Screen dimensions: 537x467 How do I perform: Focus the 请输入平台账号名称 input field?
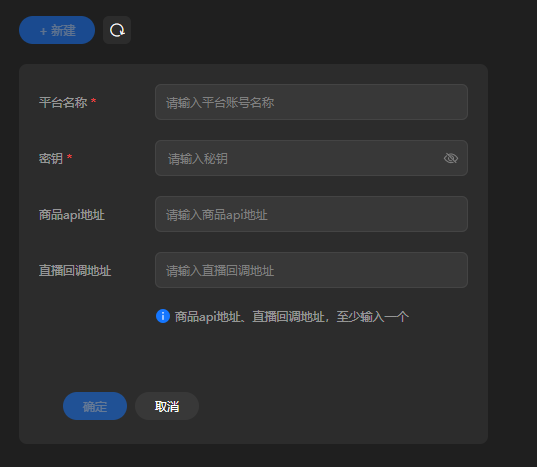coord(311,102)
